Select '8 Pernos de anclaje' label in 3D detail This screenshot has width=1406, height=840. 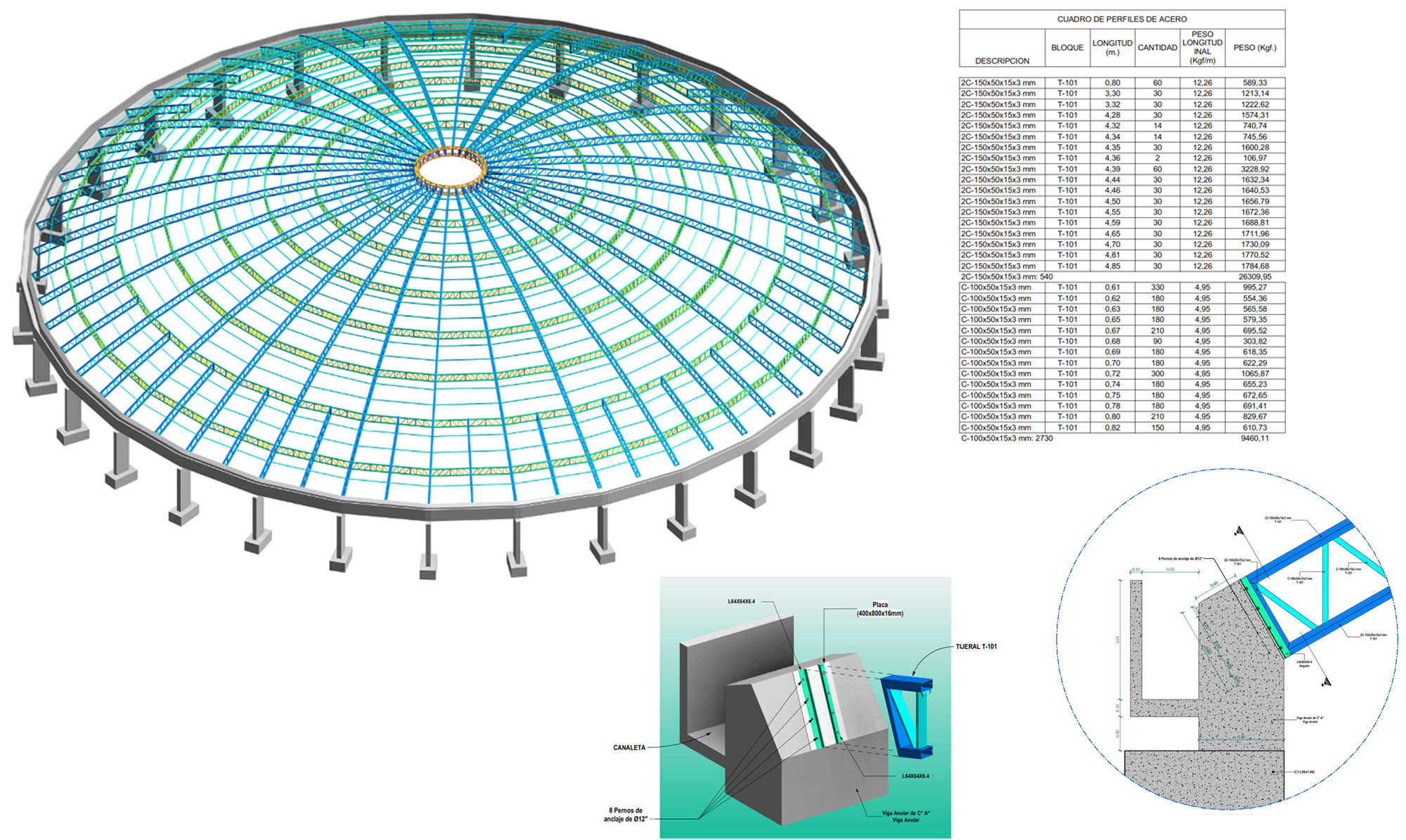click(x=625, y=815)
